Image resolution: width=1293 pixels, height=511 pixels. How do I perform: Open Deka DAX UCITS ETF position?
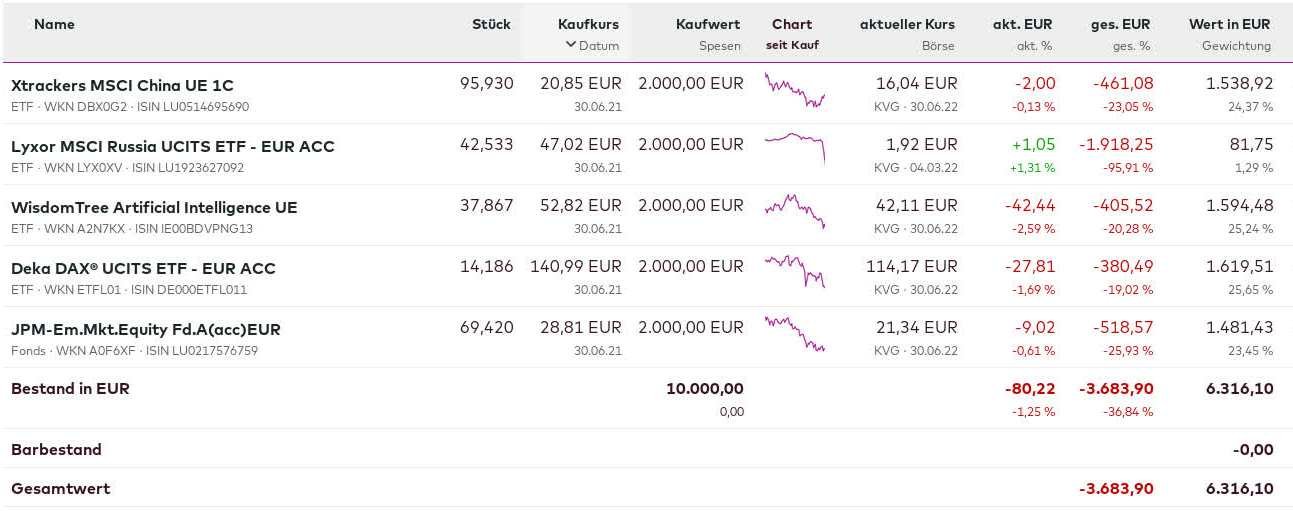[143, 268]
